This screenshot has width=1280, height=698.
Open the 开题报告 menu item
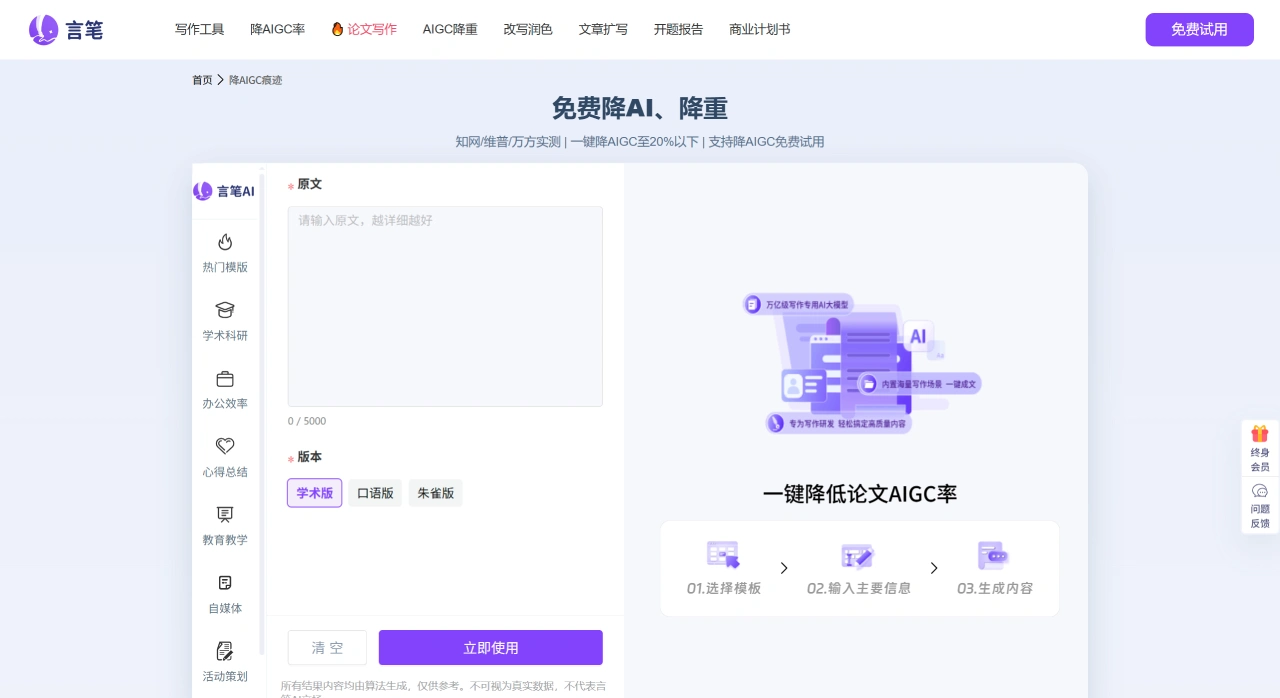point(679,29)
